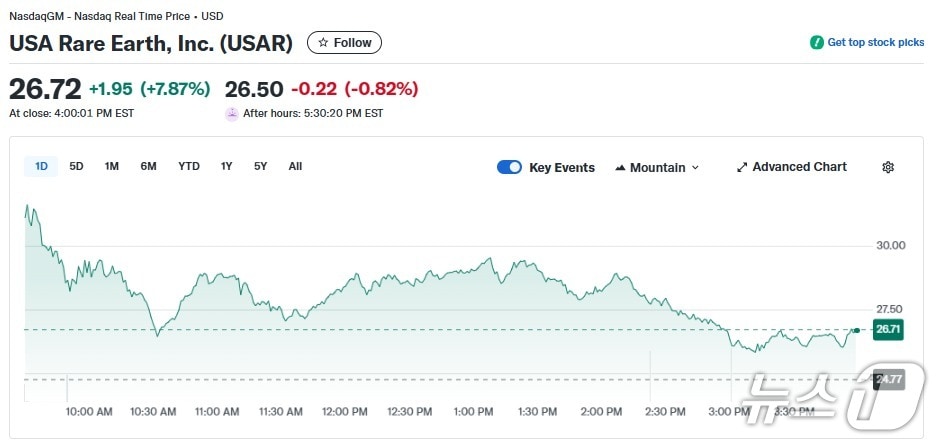Click the Mountain chart type icon
Screen dimensions: 939x444
pos(620,167)
